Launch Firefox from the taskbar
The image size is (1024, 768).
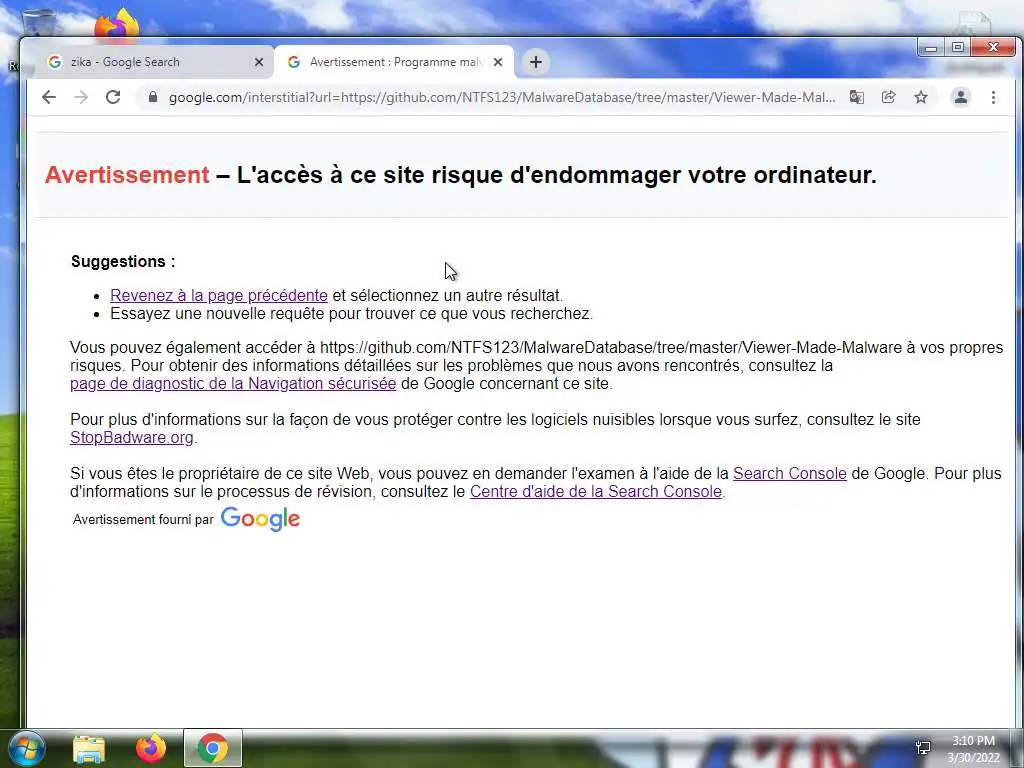coord(150,748)
